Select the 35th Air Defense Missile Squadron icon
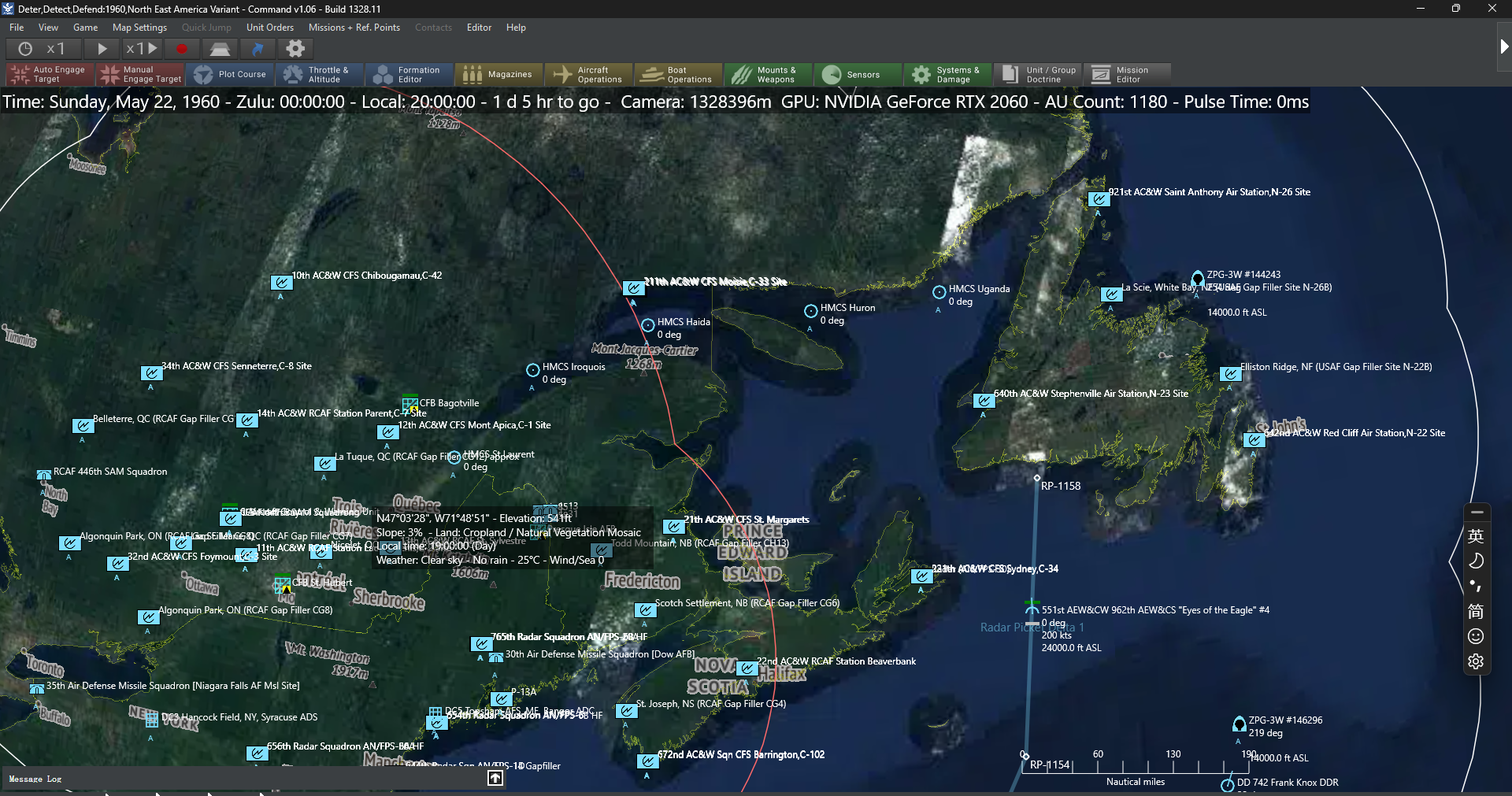The width and height of the screenshot is (1512, 796). (x=37, y=689)
